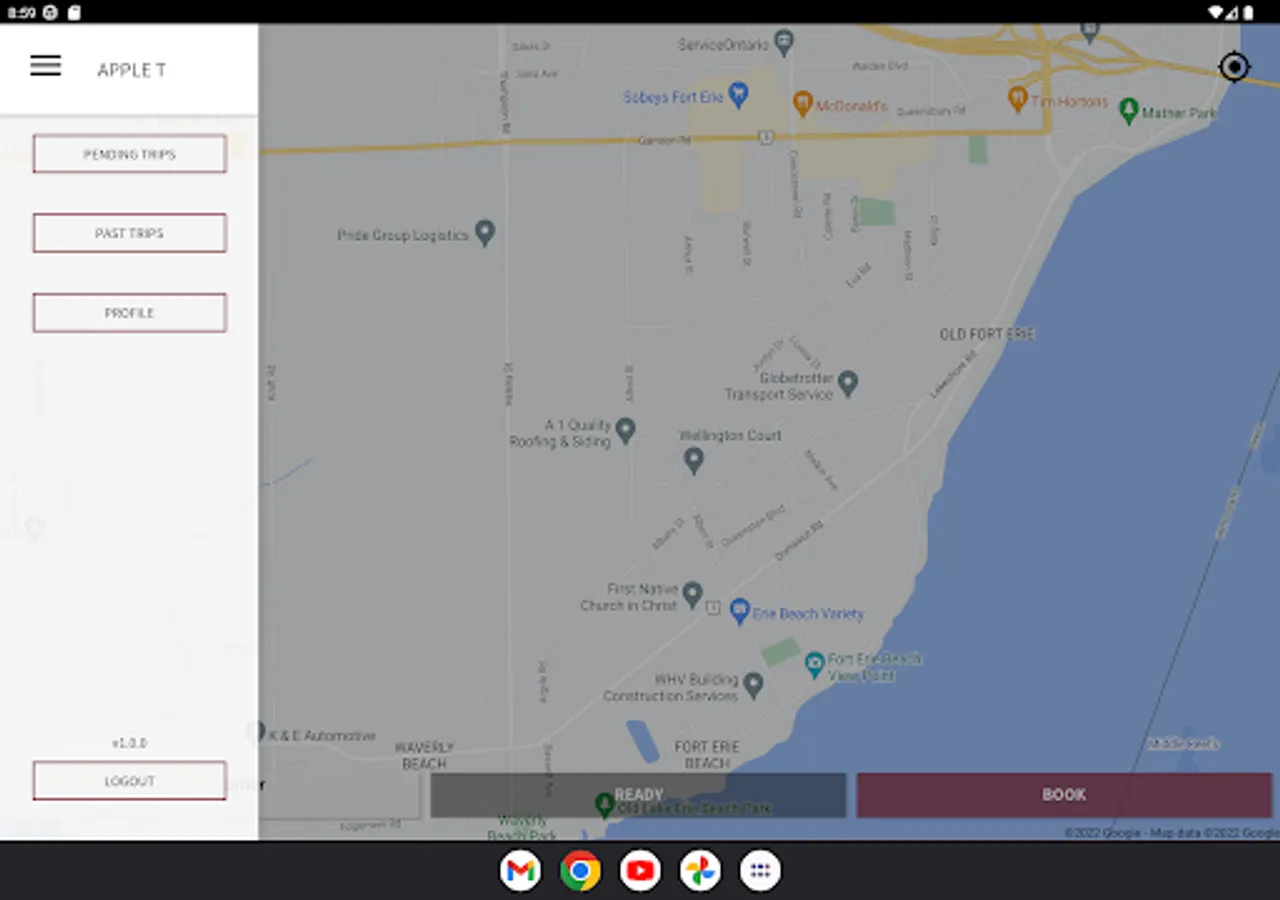Select the Old Lake Erie Beach Park pin

click(x=604, y=803)
